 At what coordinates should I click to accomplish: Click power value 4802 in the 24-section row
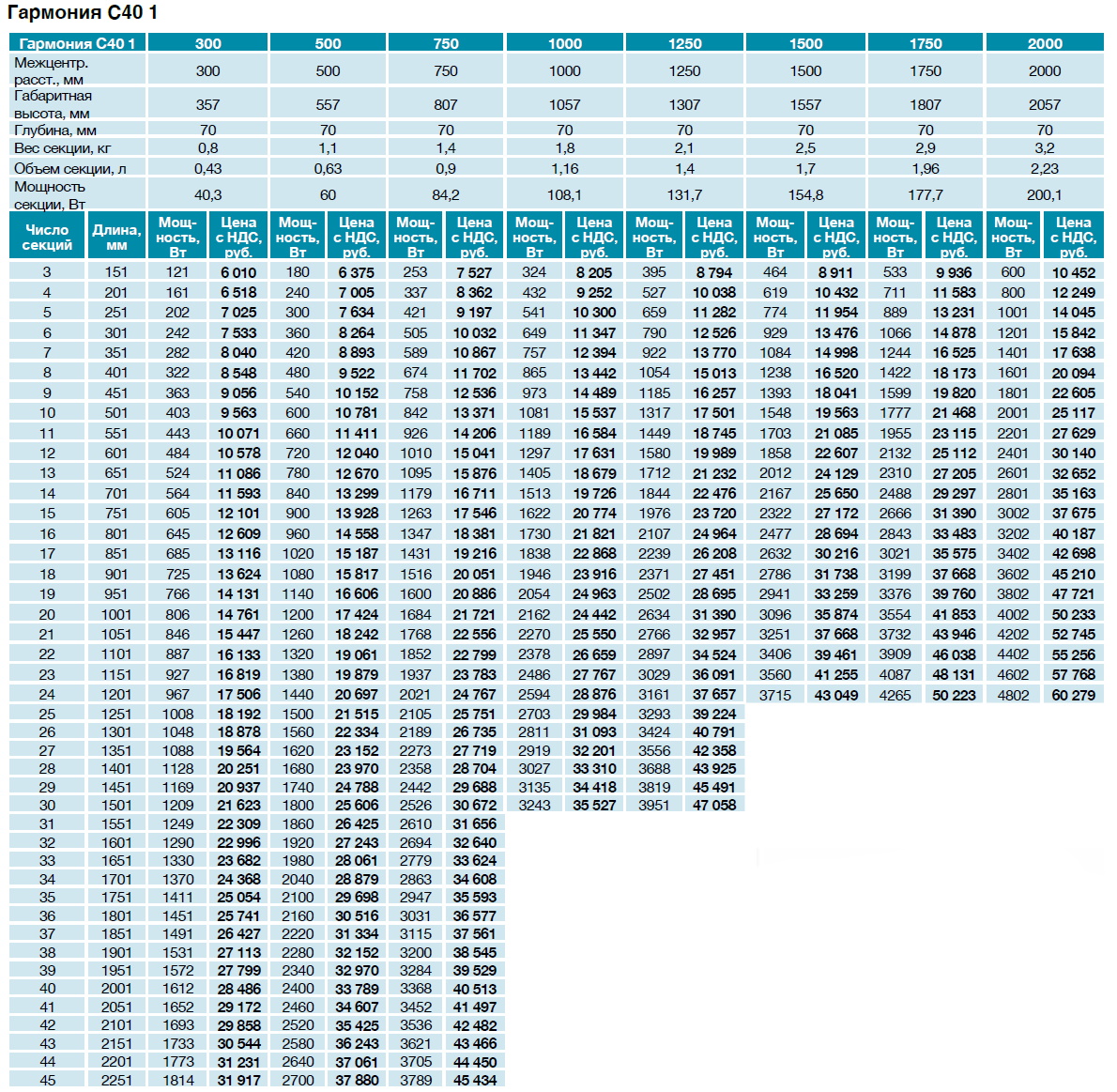1012,695
